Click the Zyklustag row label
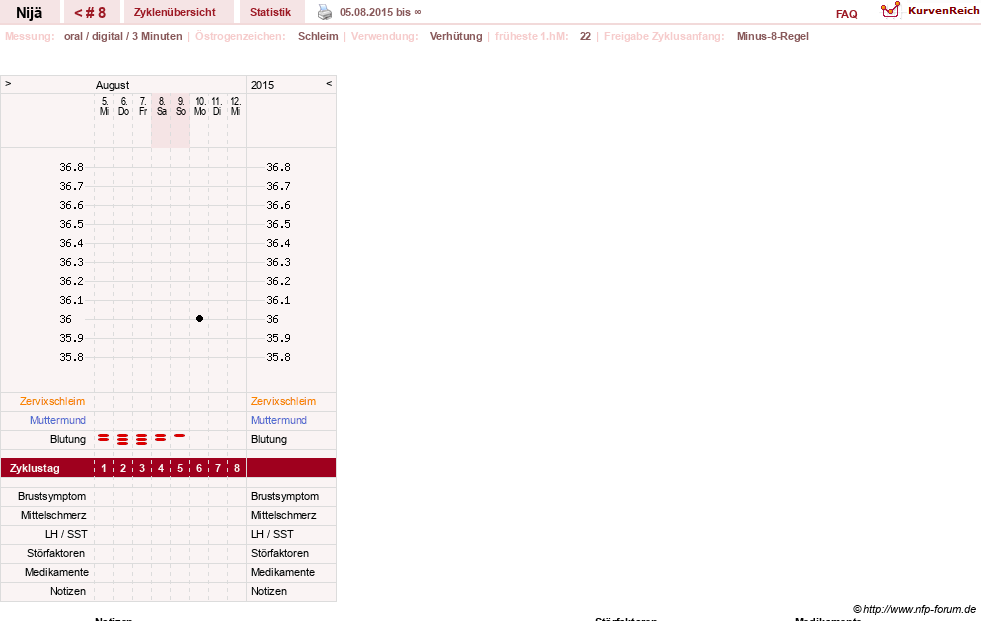 pyautogui.click(x=34, y=468)
